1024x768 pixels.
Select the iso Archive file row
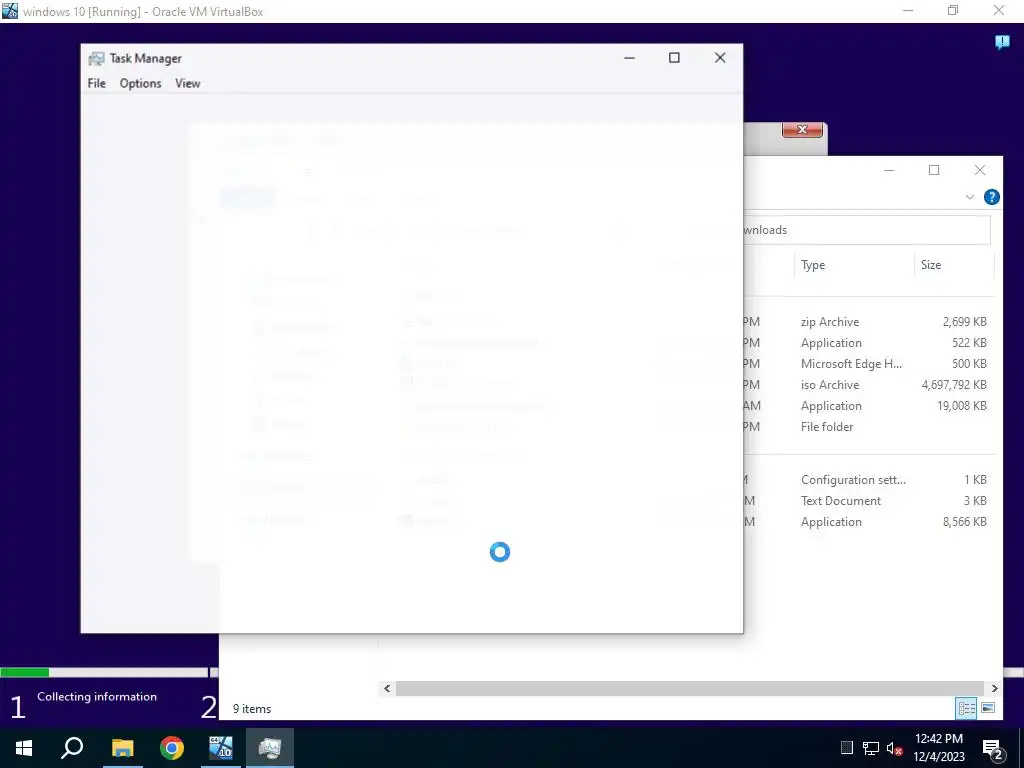pos(869,385)
